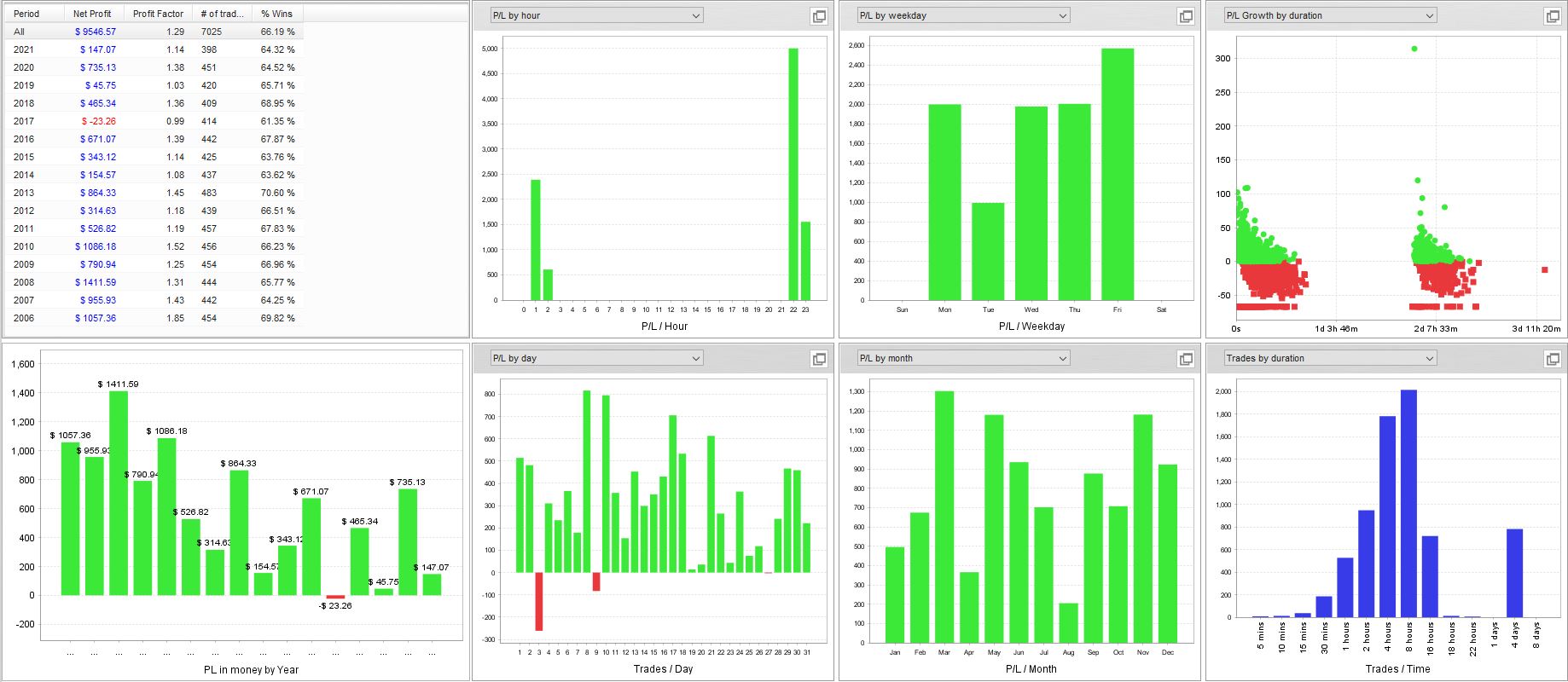Select the 2017 row in table
The height and width of the screenshot is (682, 1568).
pyautogui.click(x=154, y=121)
